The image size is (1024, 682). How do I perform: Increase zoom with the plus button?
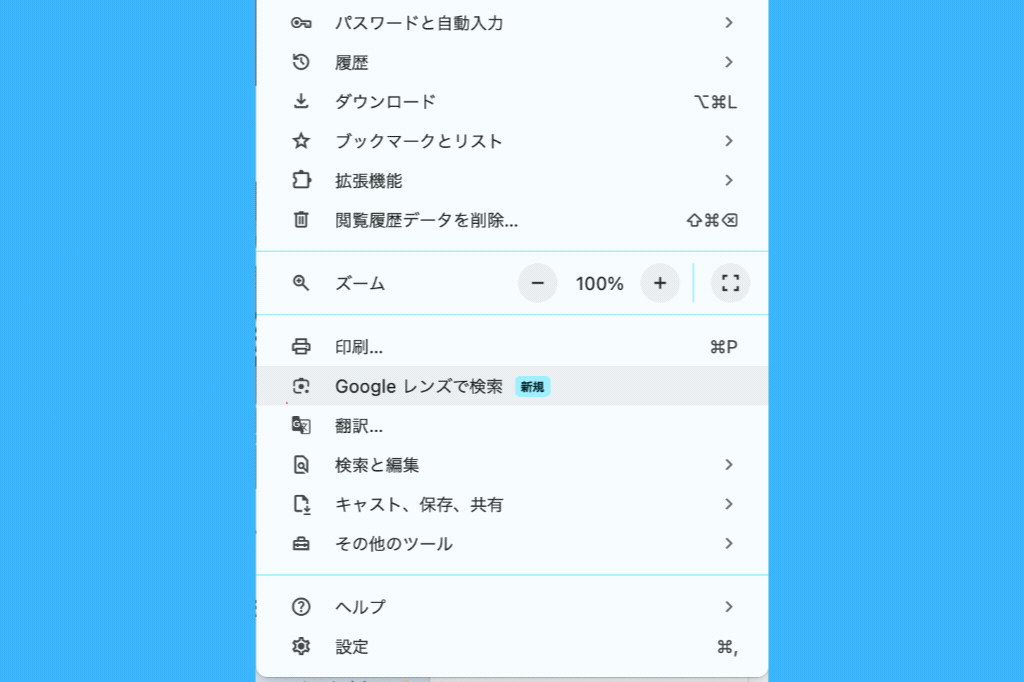[660, 283]
